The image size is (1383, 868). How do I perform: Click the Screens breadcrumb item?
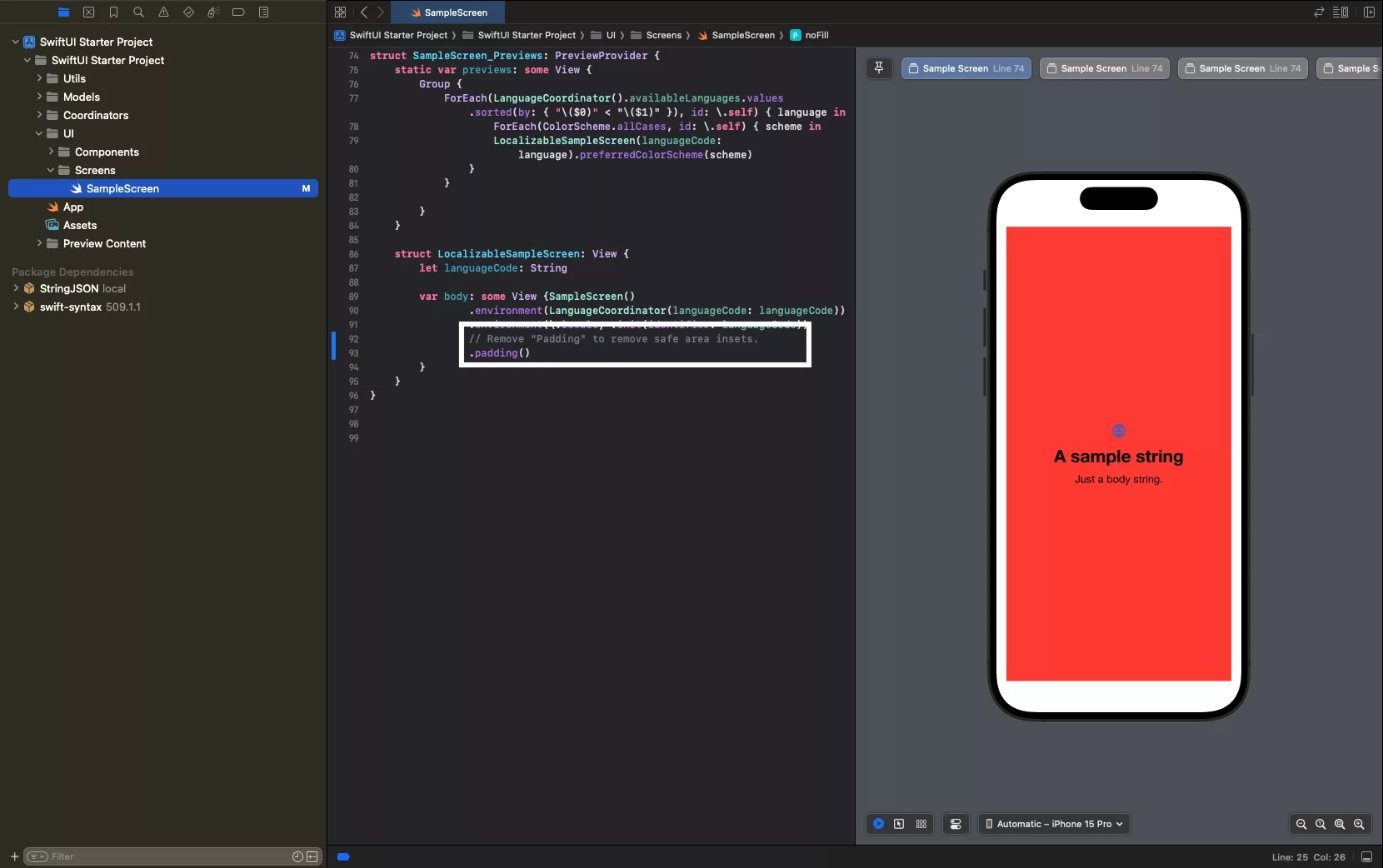[656, 35]
